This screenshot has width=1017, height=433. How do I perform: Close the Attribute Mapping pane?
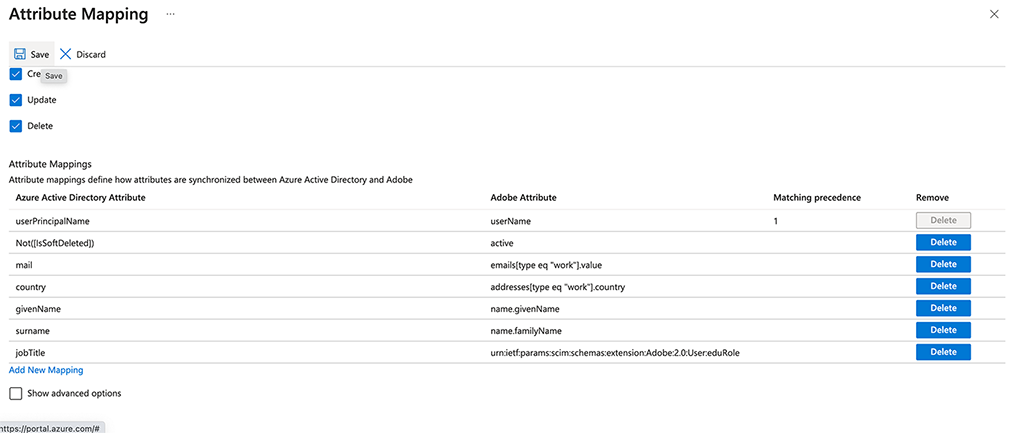point(993,14)
